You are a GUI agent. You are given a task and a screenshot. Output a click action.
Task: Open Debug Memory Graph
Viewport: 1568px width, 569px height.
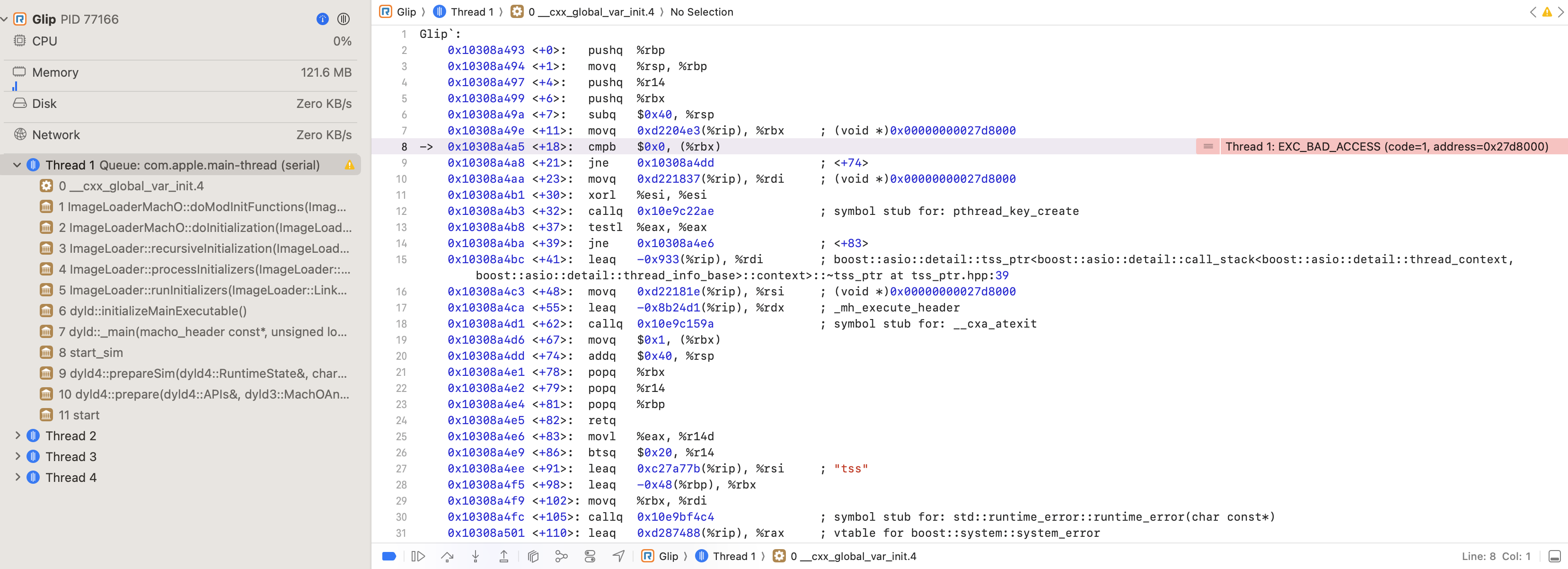point(561,556)
